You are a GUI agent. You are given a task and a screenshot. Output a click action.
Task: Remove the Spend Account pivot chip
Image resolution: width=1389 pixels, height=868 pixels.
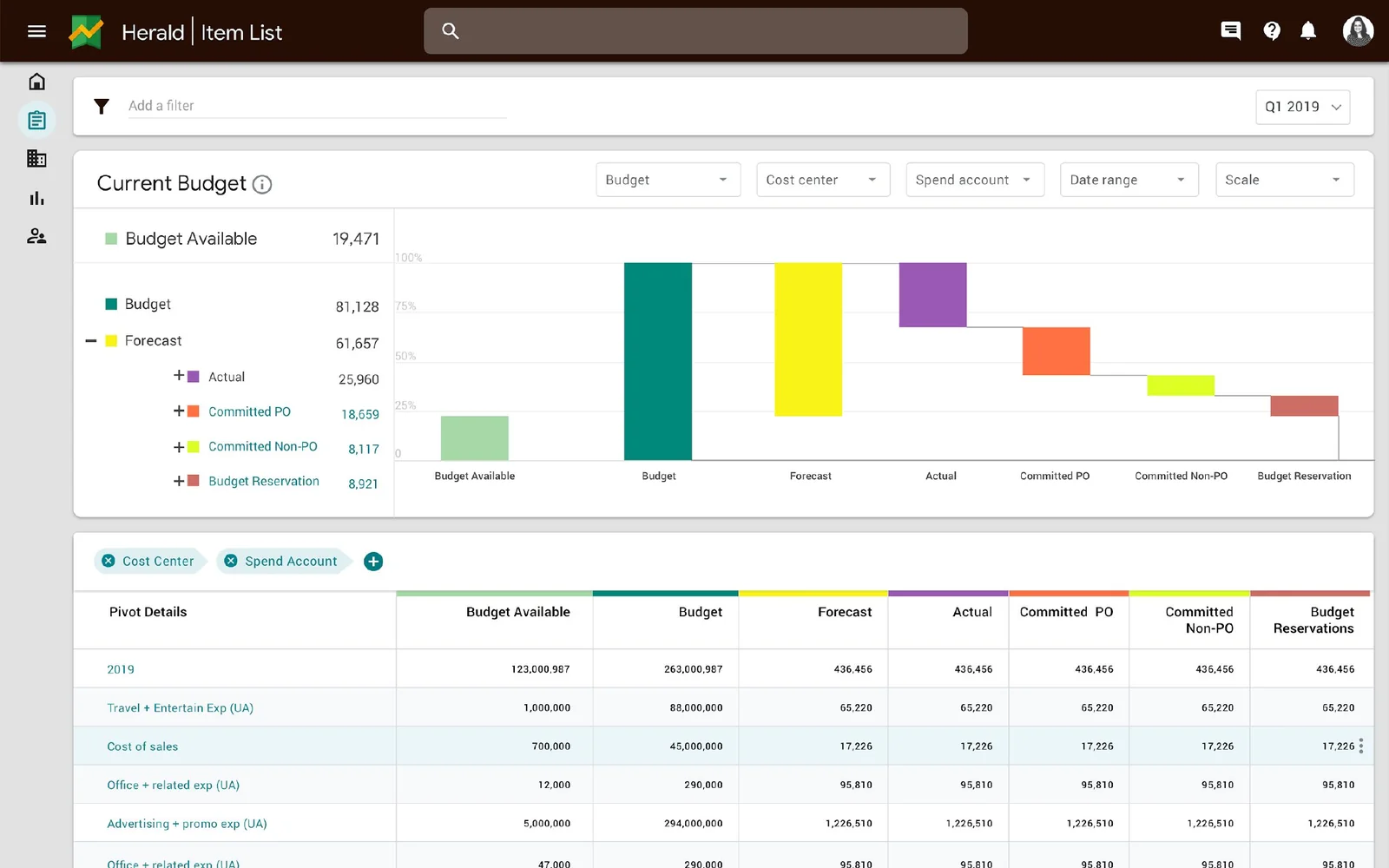tap(231, 562)
